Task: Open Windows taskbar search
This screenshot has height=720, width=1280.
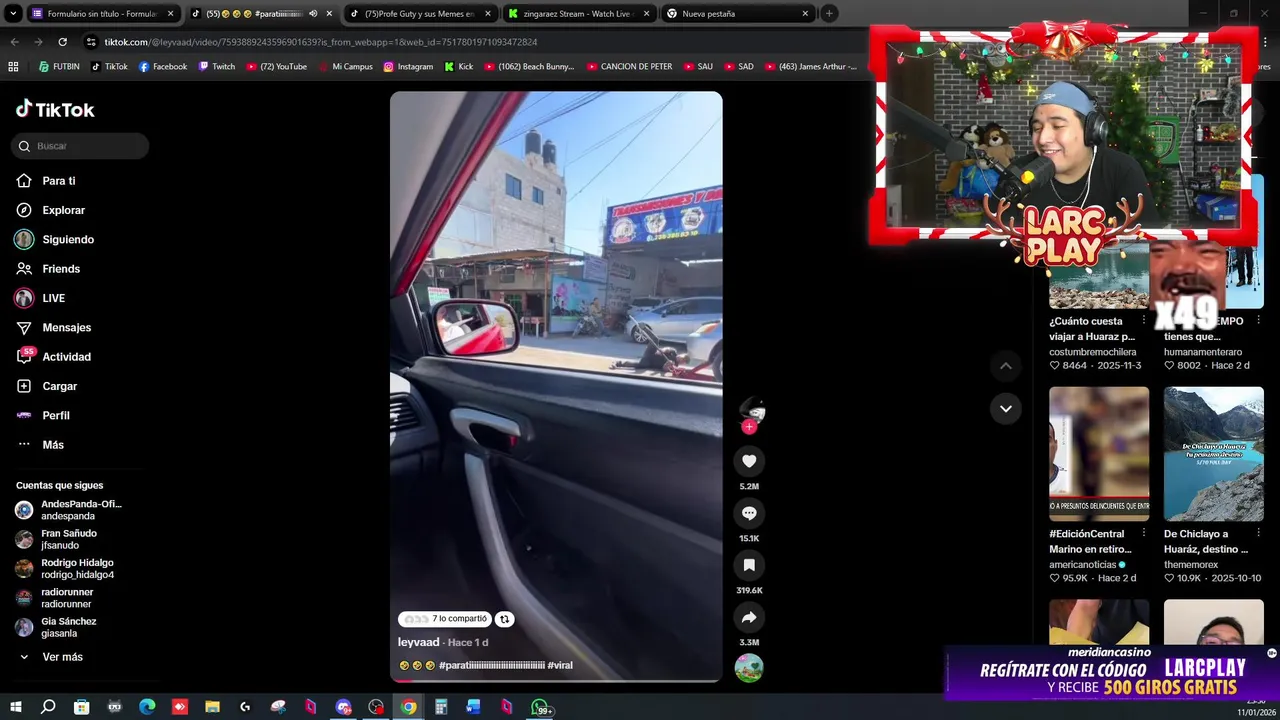Action: tap(48, 707)
